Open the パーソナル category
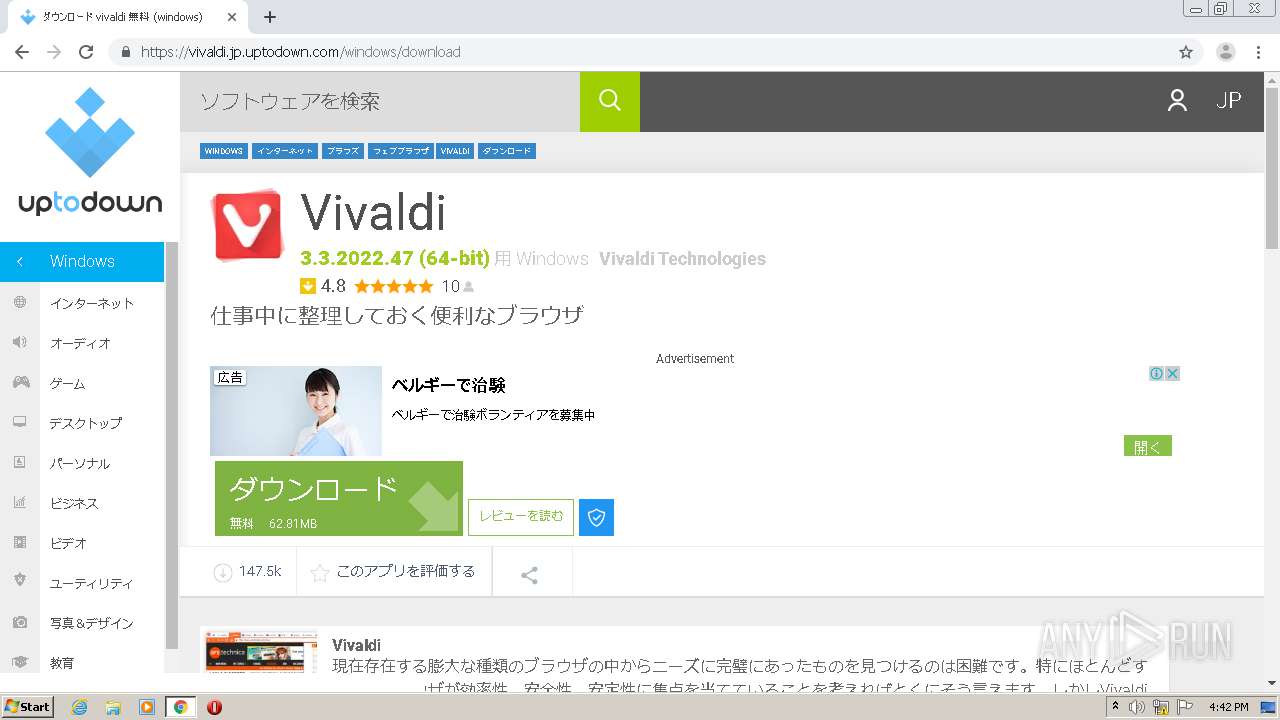The height and width of the screenshot is (720, 1280). pos(80,463)
